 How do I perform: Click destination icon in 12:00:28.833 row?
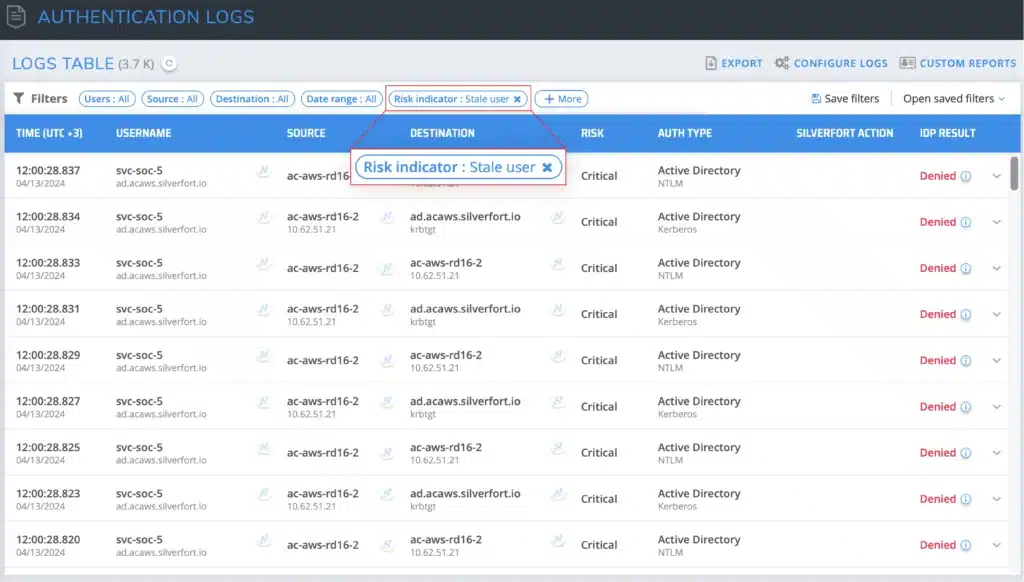(x=558, y=264)
